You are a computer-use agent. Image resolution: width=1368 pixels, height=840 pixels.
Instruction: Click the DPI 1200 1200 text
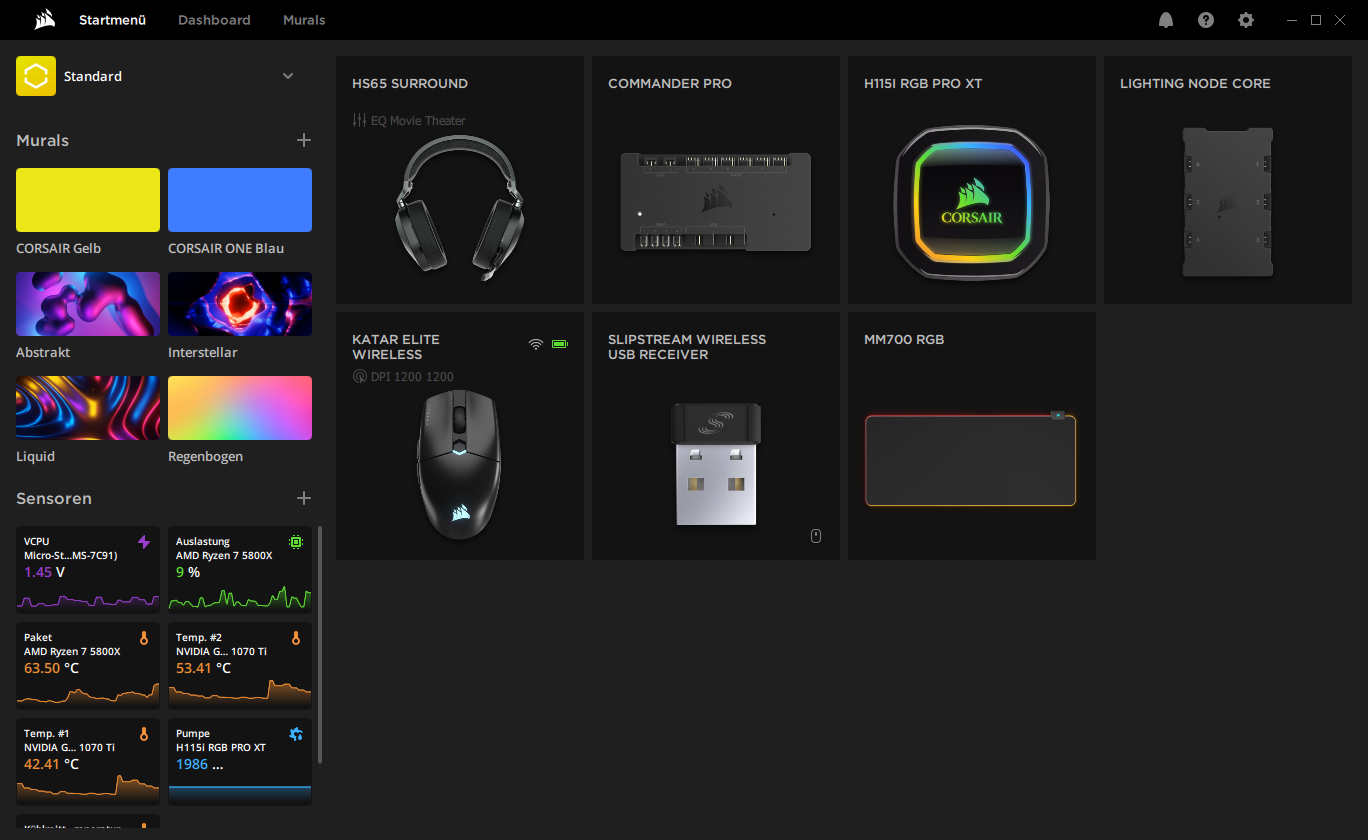point(412,377)
